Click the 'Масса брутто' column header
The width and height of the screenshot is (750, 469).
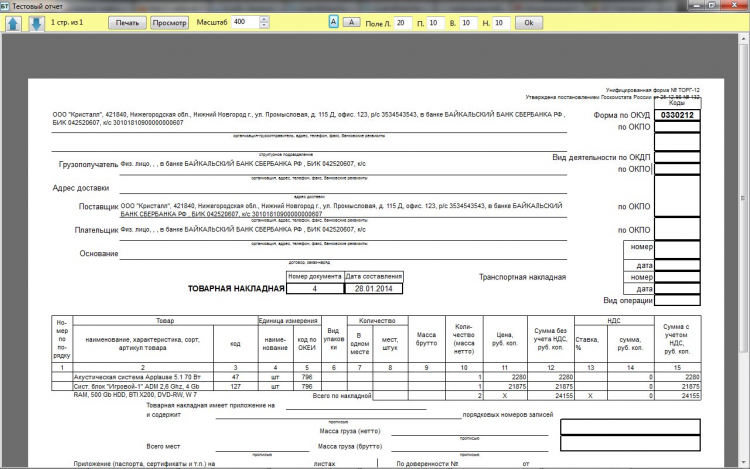(426, 339)
